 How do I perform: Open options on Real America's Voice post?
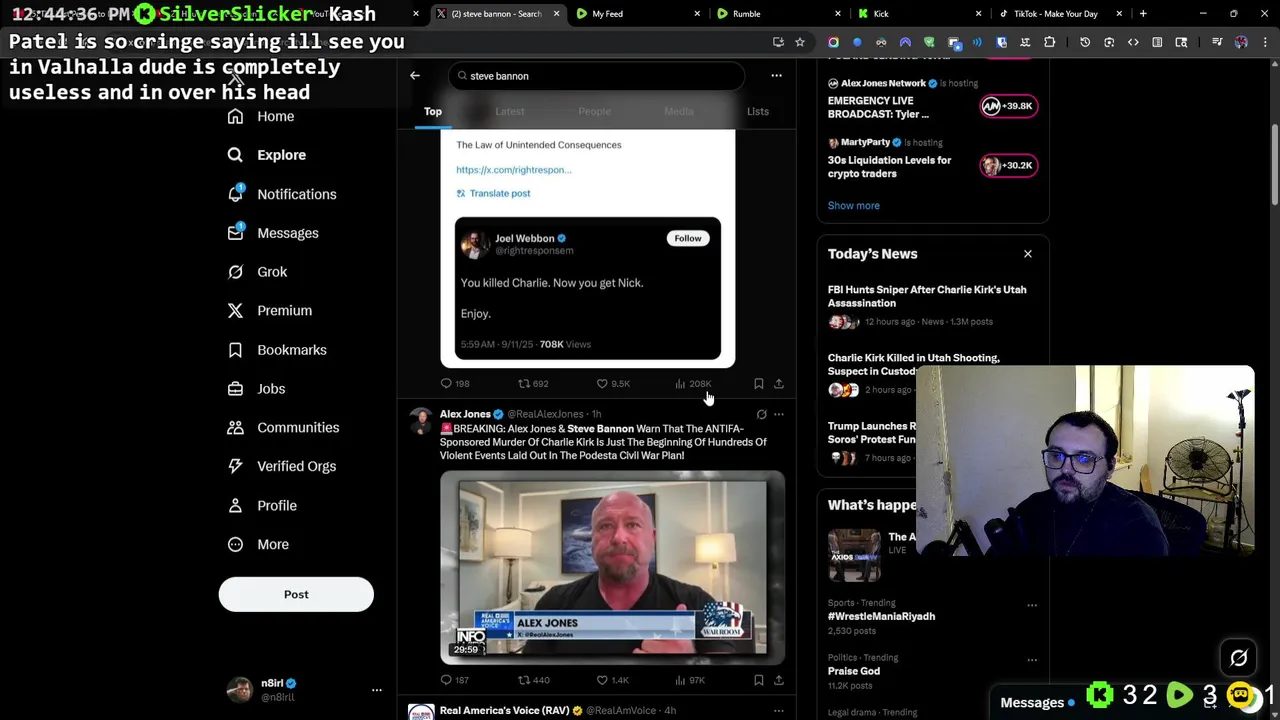(778, 711)
